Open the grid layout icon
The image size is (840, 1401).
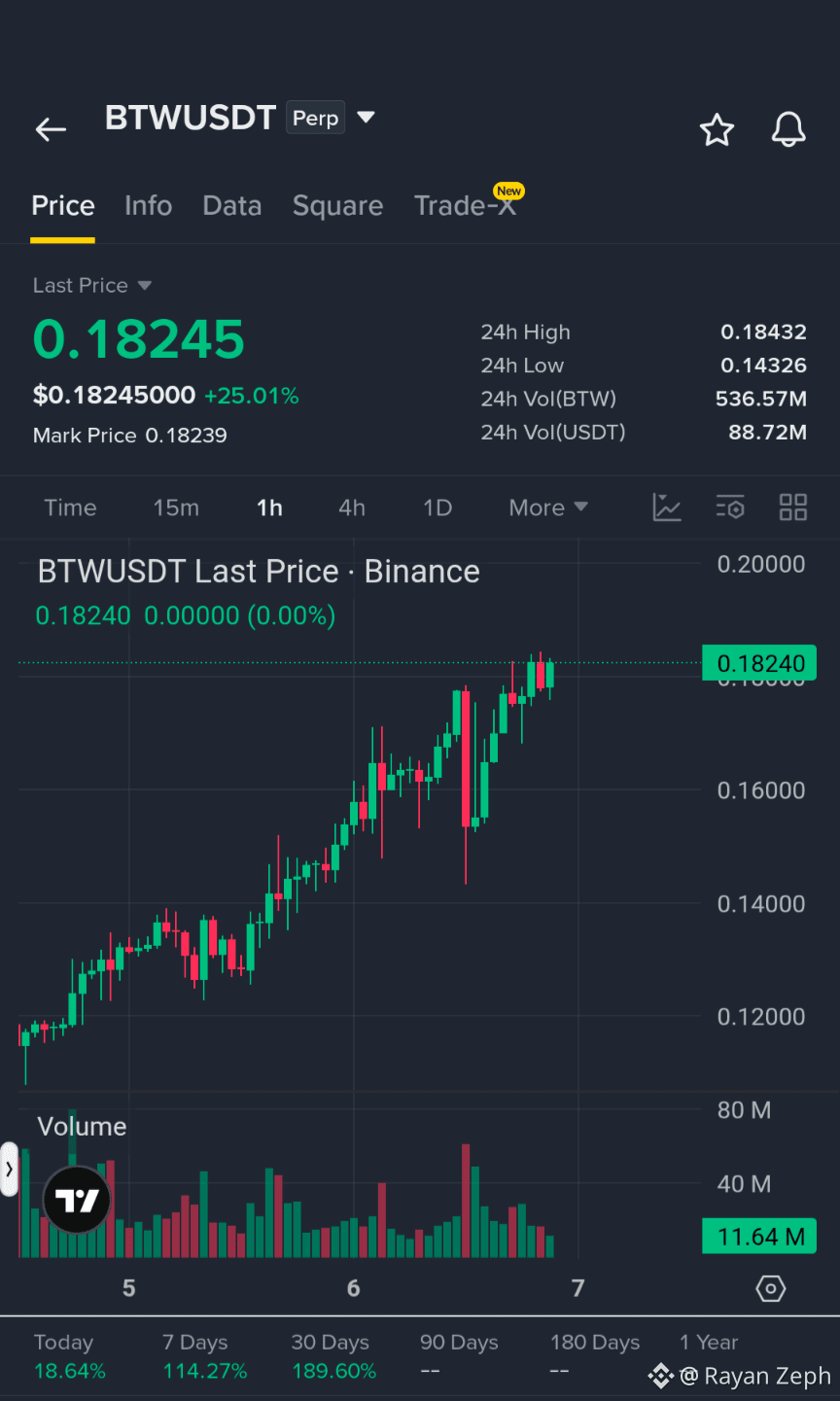click(x=793, y=508)
